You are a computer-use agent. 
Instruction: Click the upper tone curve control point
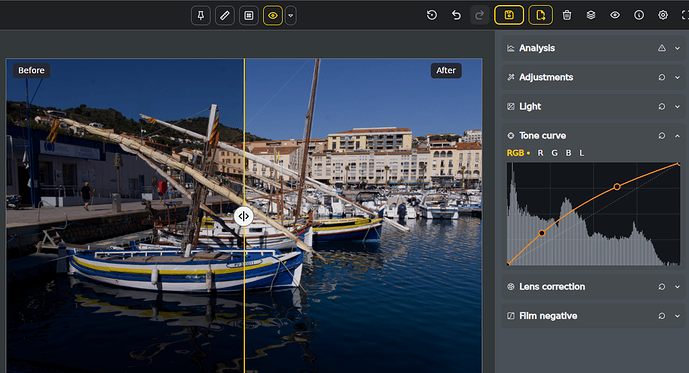[617, 187]
